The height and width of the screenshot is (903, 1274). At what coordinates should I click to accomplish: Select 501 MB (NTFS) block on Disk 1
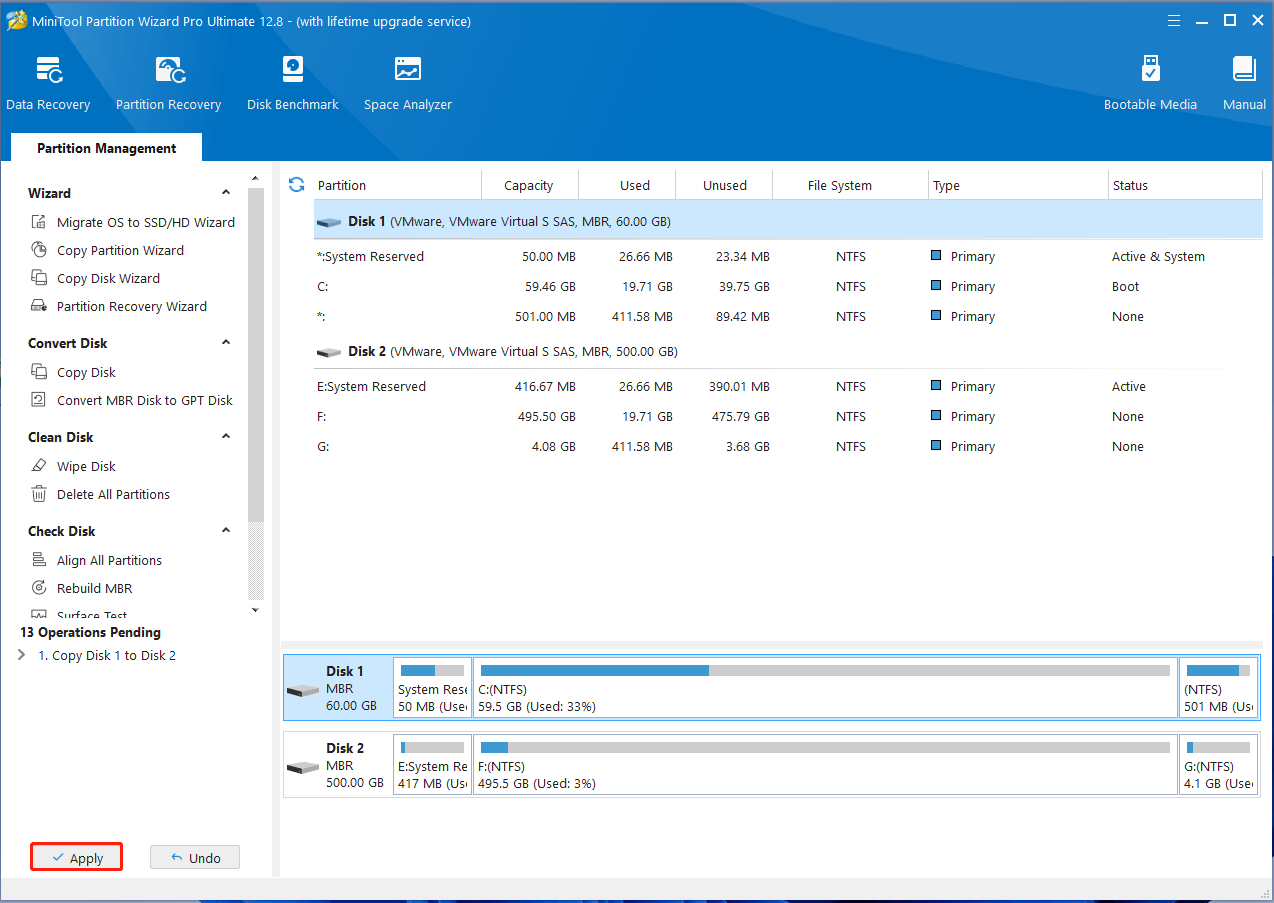(1219, 688)
